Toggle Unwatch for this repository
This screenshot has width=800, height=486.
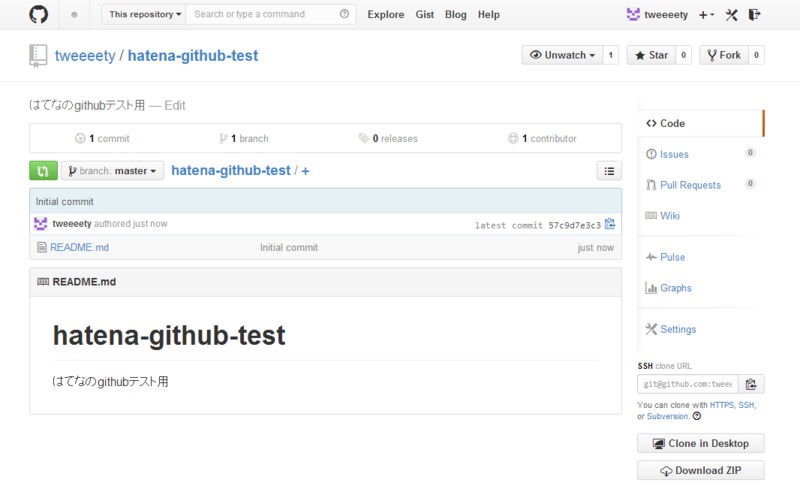tap(562, 55)
